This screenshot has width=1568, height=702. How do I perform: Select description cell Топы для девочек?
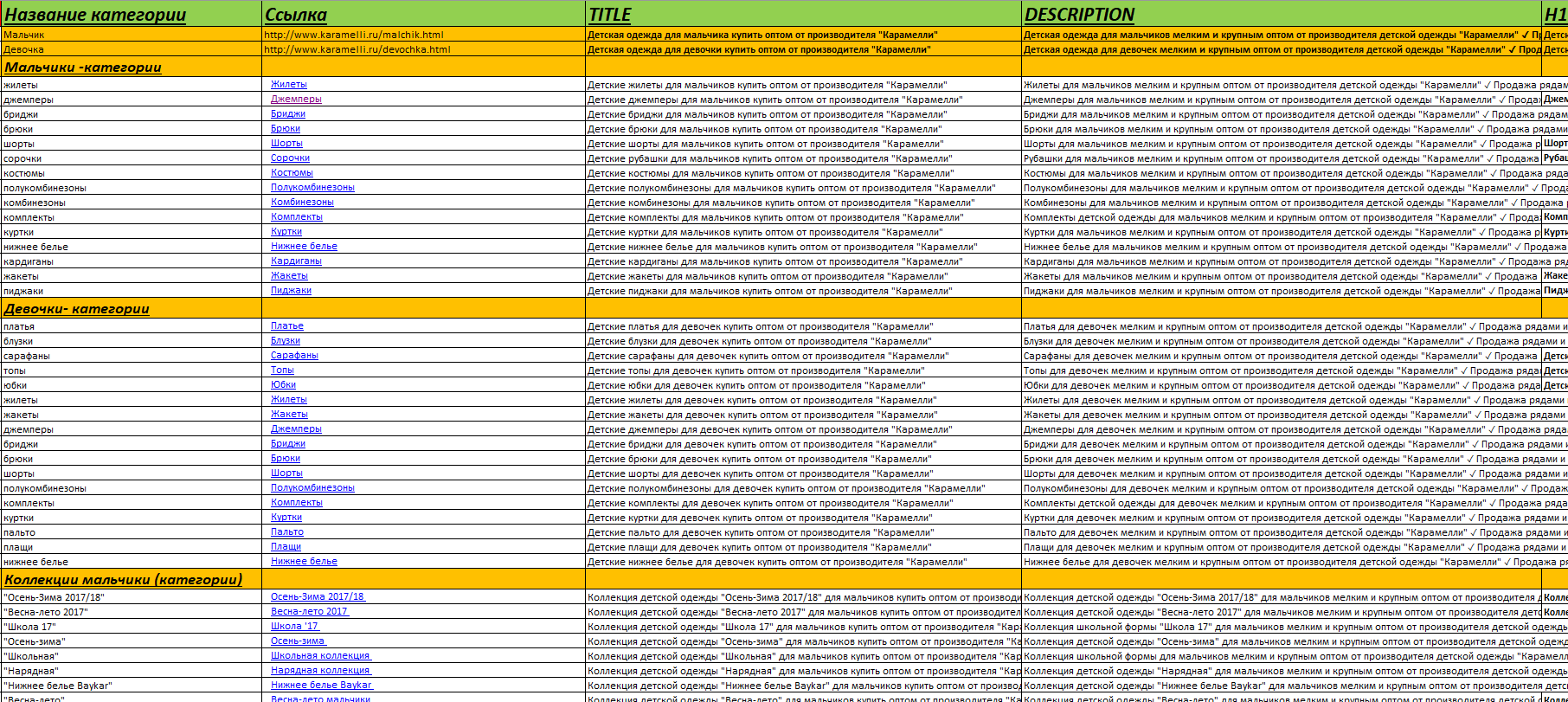tap(1282, 370)
